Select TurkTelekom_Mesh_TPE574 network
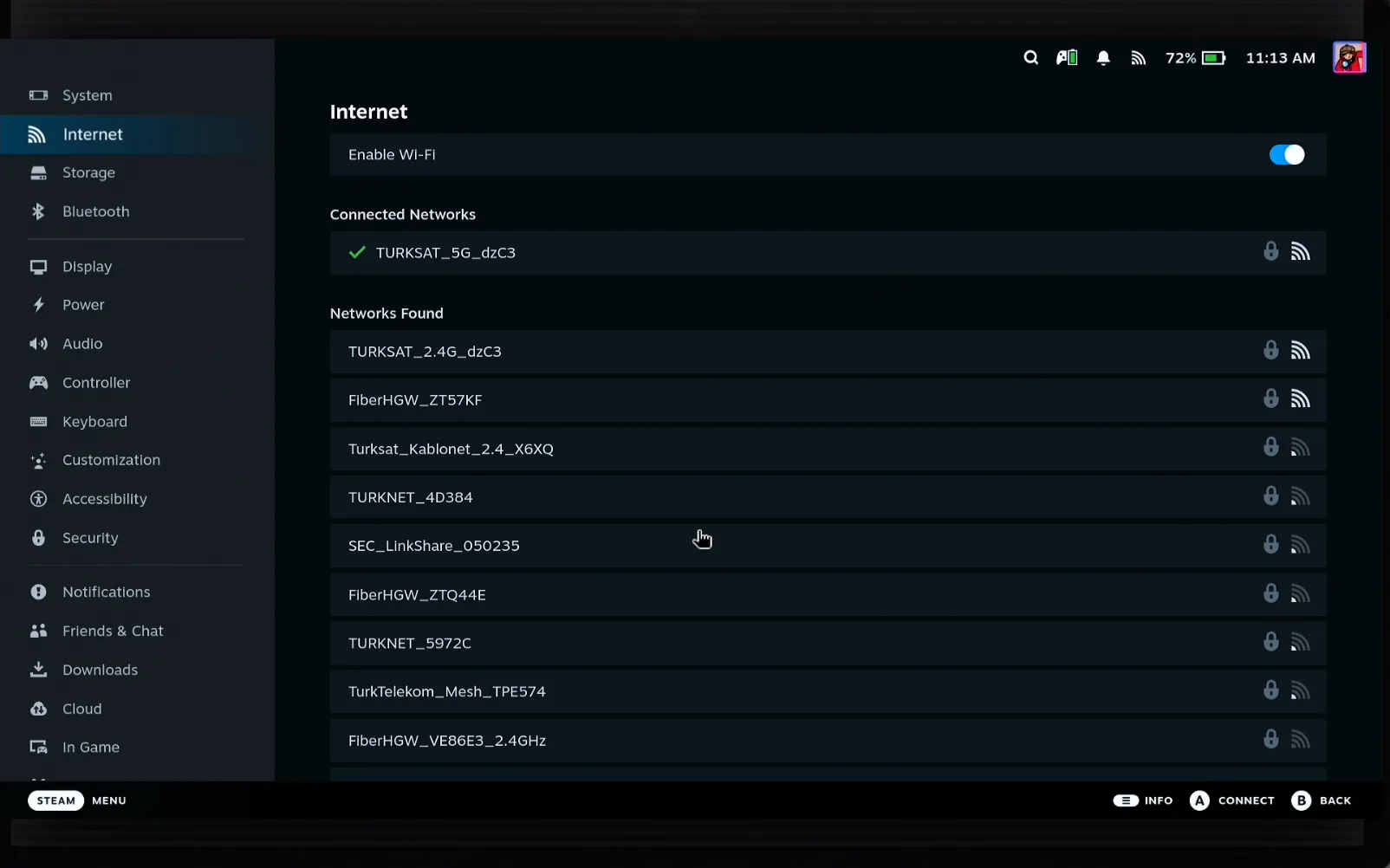The height and width of the screenshot is (868, 1390). [x=828, y=691]
